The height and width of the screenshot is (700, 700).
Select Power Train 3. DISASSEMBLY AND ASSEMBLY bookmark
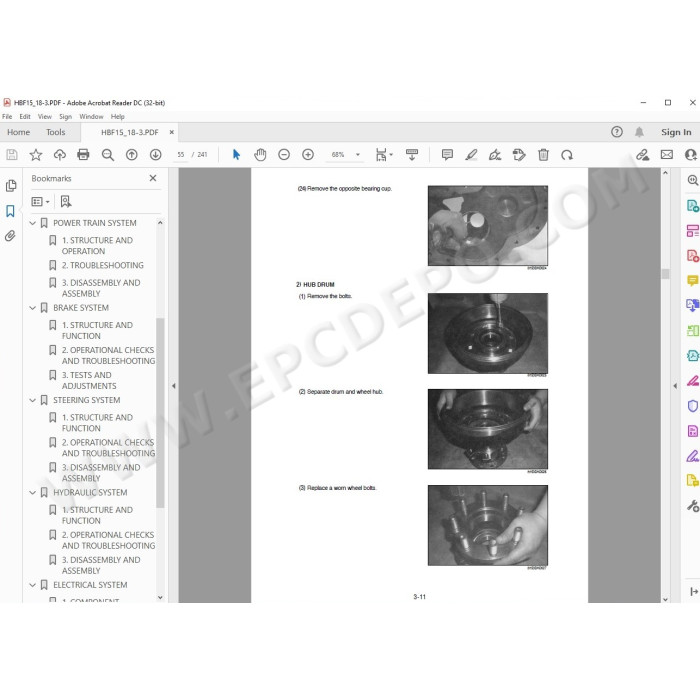pos(101,288)
